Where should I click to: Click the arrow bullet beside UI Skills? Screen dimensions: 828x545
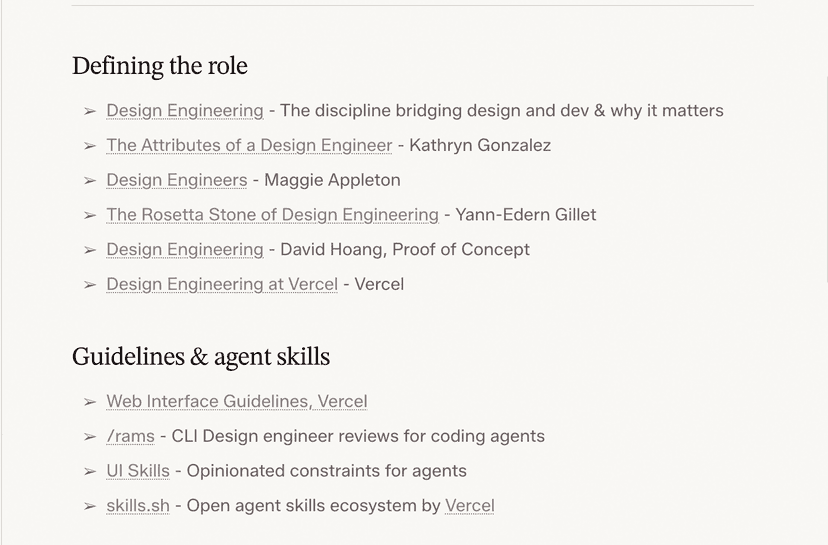pyautogui.click(x=90, y=471)
